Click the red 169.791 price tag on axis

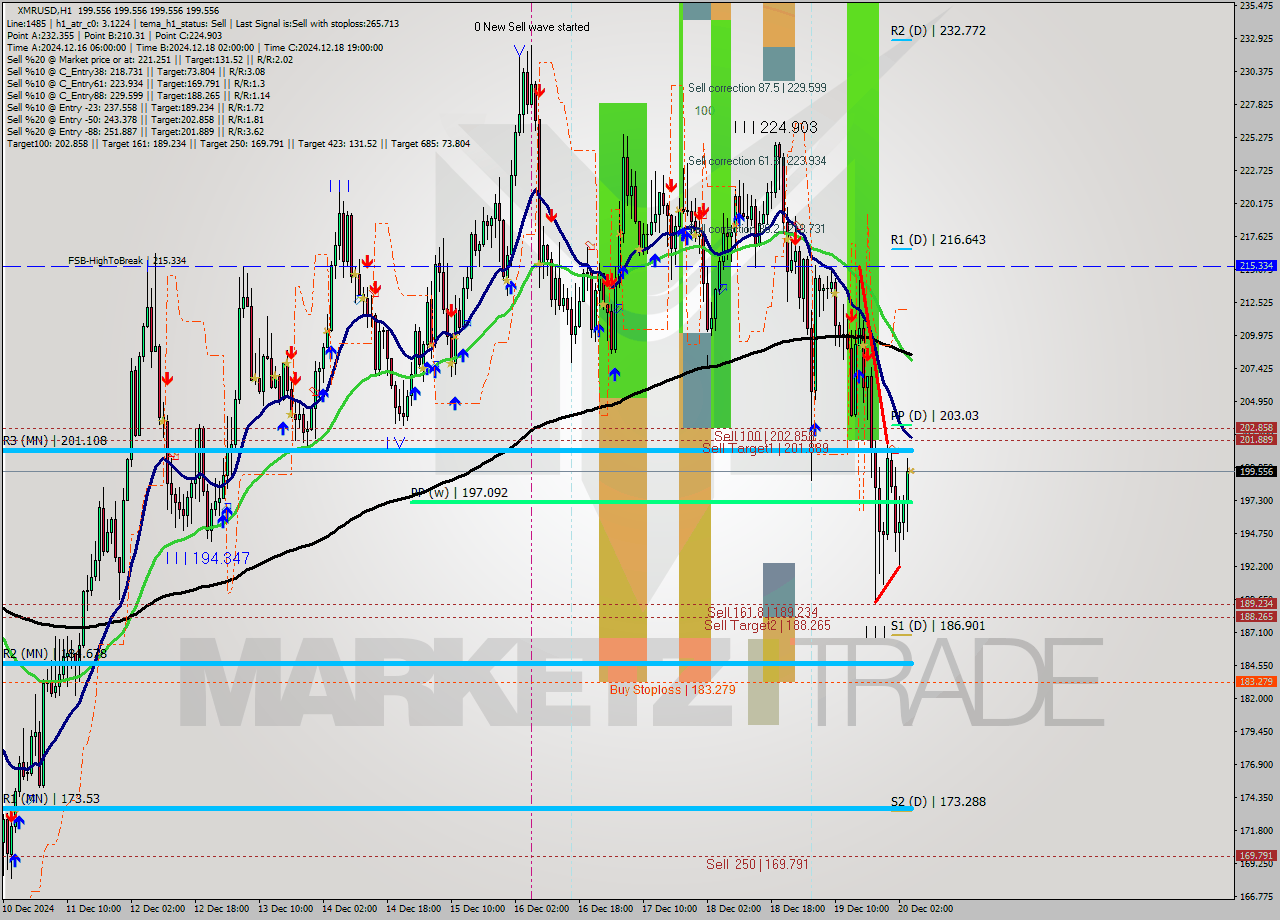(1256, 856)
